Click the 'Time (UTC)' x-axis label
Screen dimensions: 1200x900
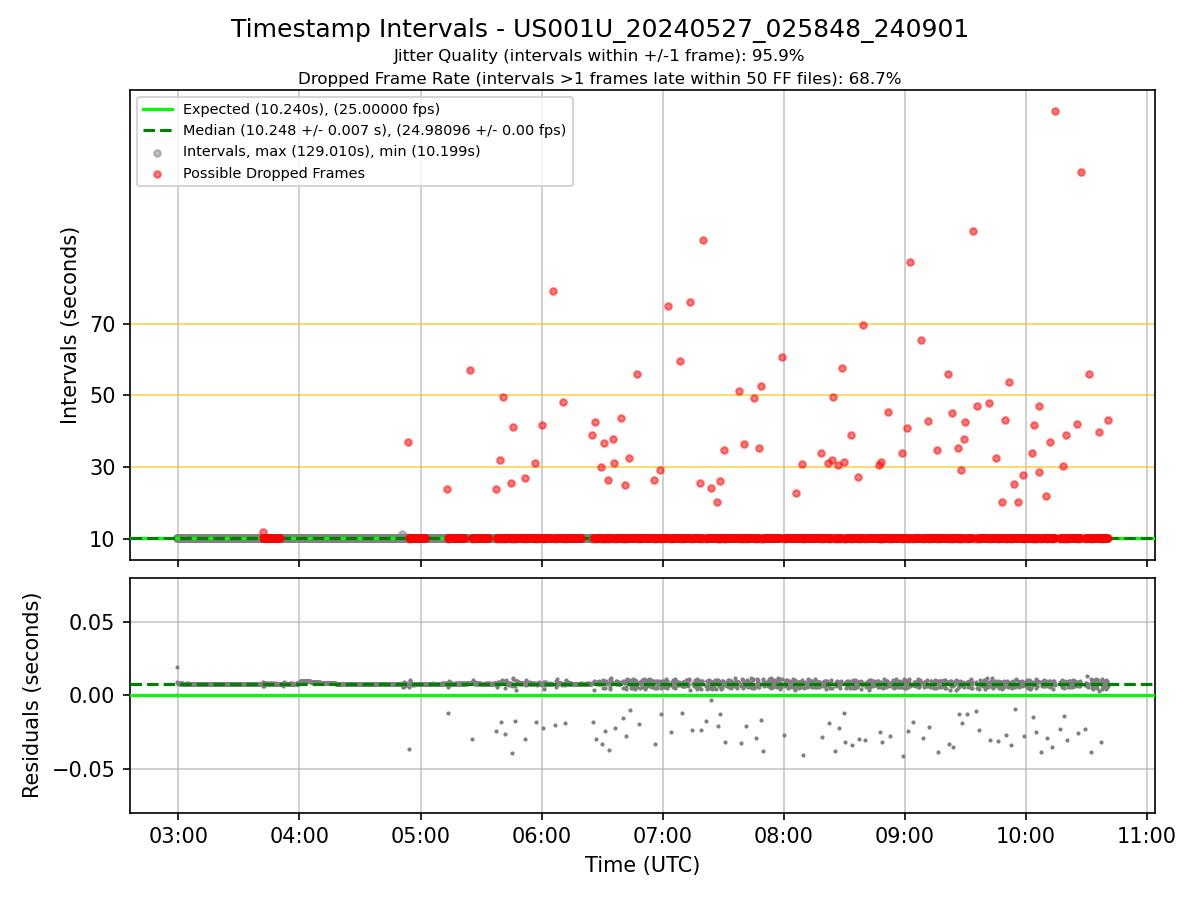point(642,864)
